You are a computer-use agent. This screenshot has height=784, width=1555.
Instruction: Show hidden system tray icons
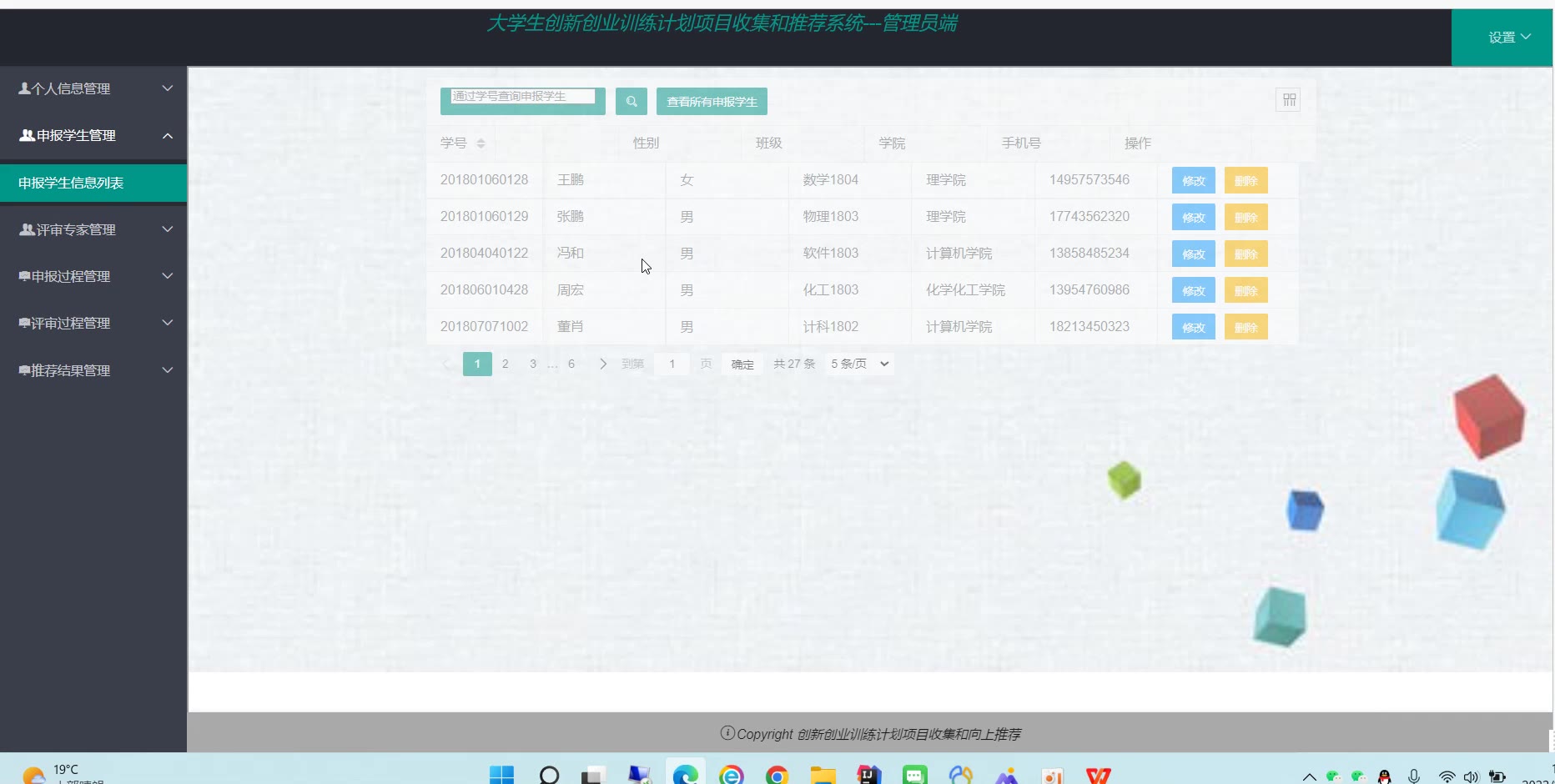coord(1309,776)
